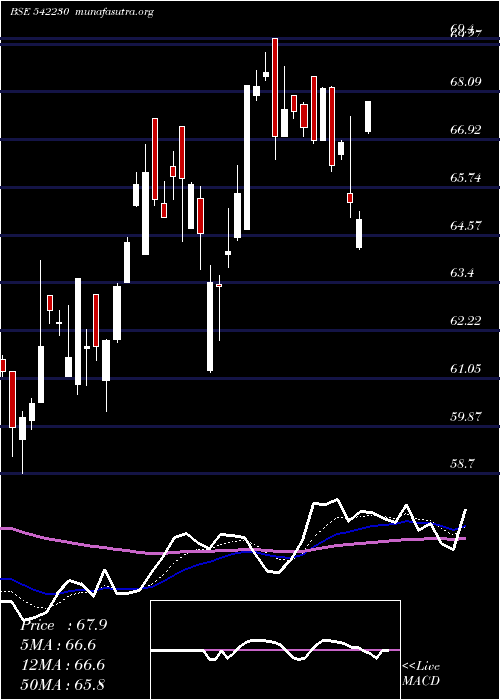Select the 12MA : 66.6 value
Screen dimensions: 500x700
(62, 664)
